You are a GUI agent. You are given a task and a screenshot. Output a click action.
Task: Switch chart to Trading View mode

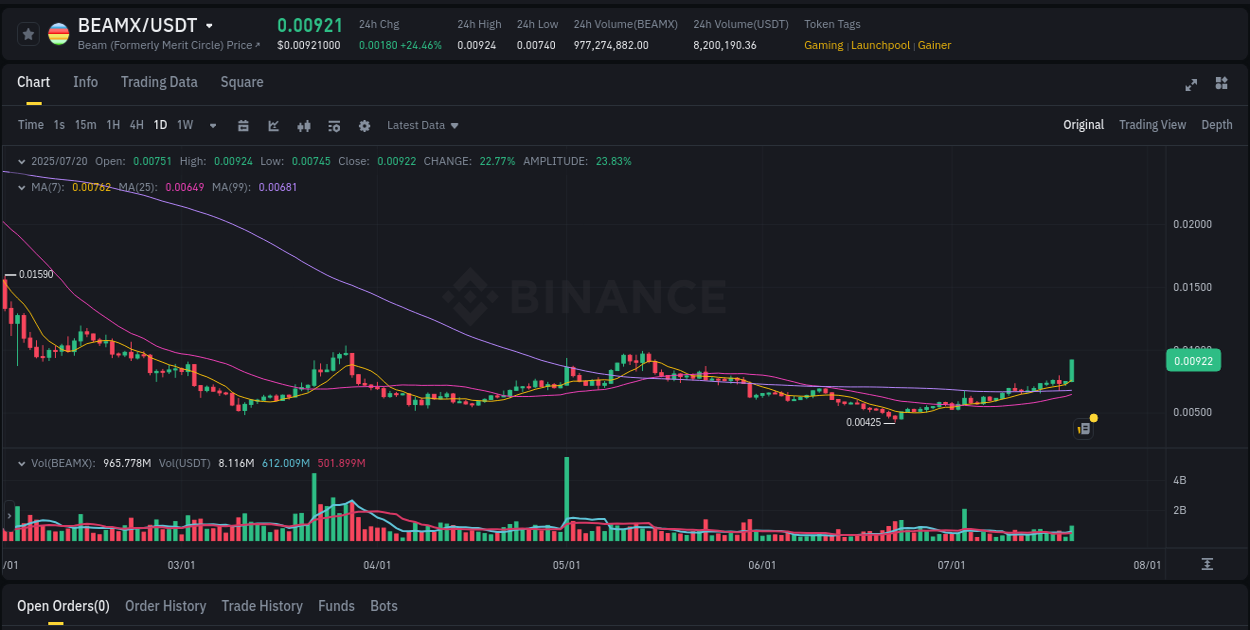click(1152, 125)
